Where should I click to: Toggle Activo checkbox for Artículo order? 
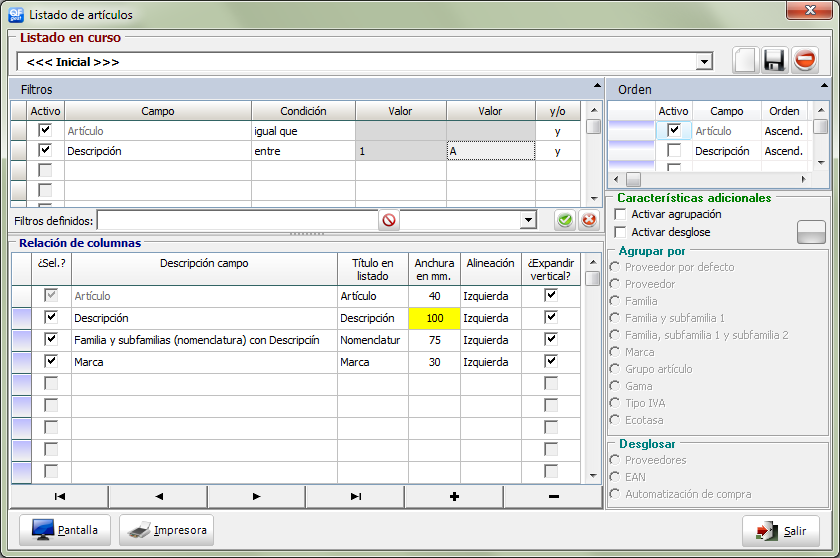674,130
